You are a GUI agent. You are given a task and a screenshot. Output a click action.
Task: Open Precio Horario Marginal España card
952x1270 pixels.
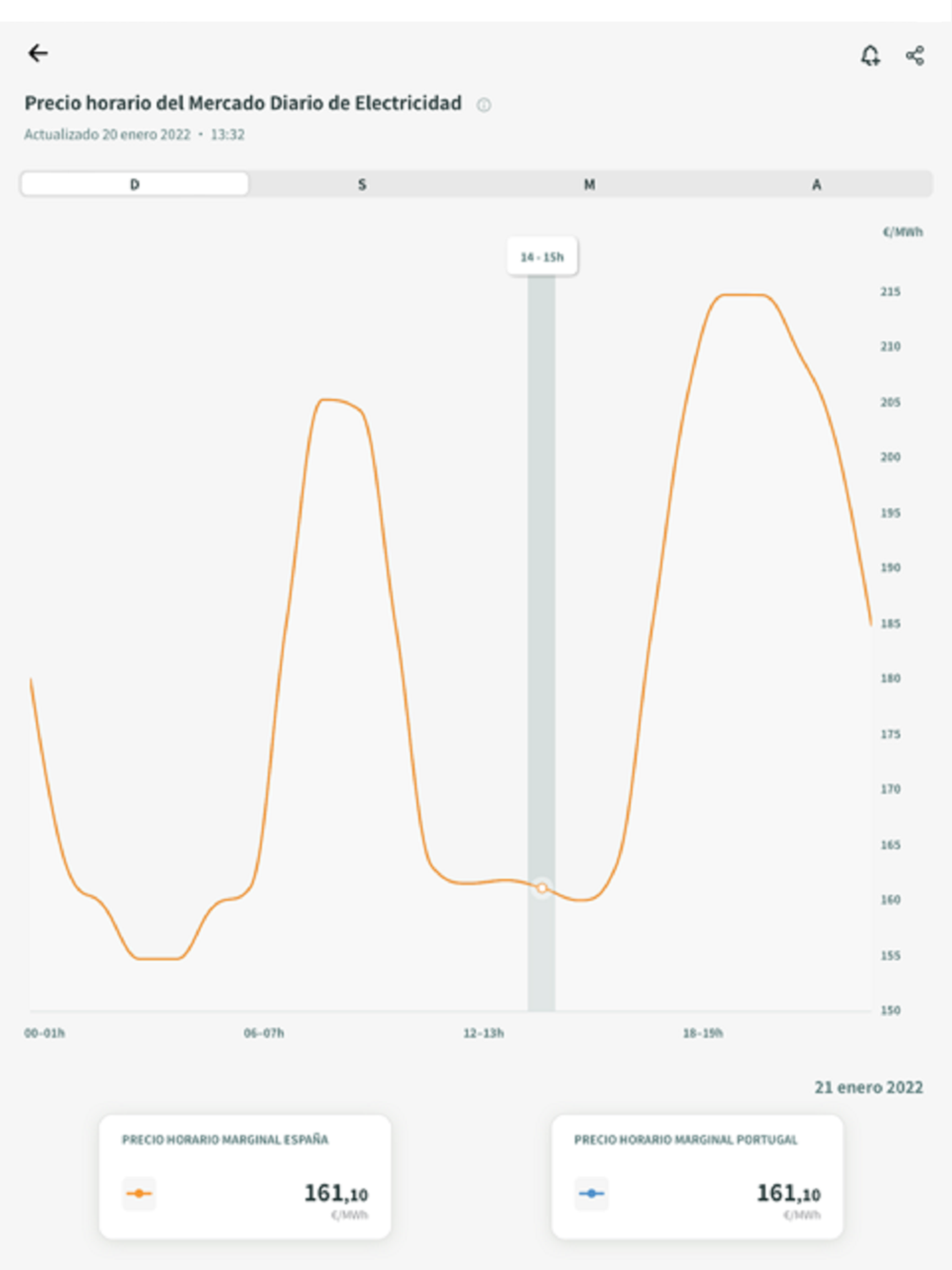click(246, 1177)
